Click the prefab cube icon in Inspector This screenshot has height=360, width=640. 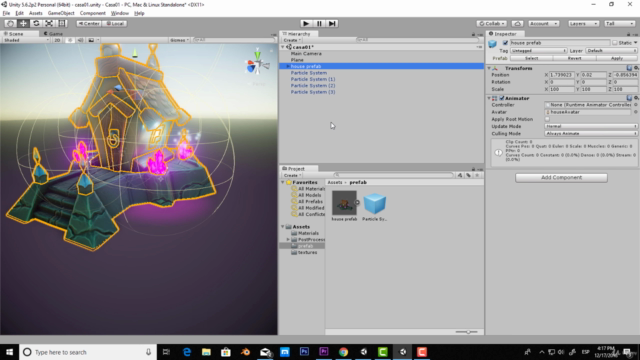tap(493, 43)
